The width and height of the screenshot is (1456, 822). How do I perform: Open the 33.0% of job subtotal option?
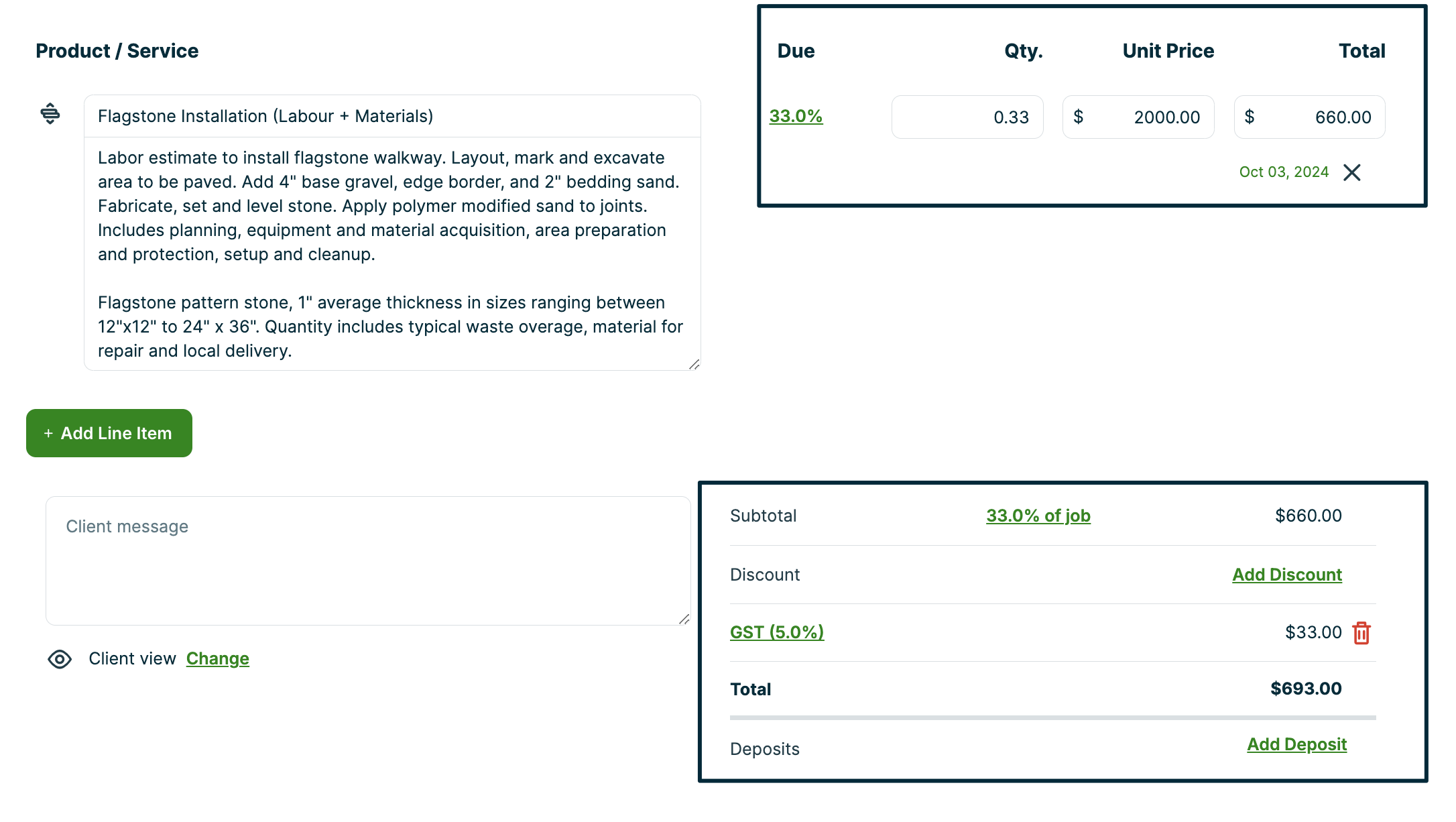[1037, 516]
